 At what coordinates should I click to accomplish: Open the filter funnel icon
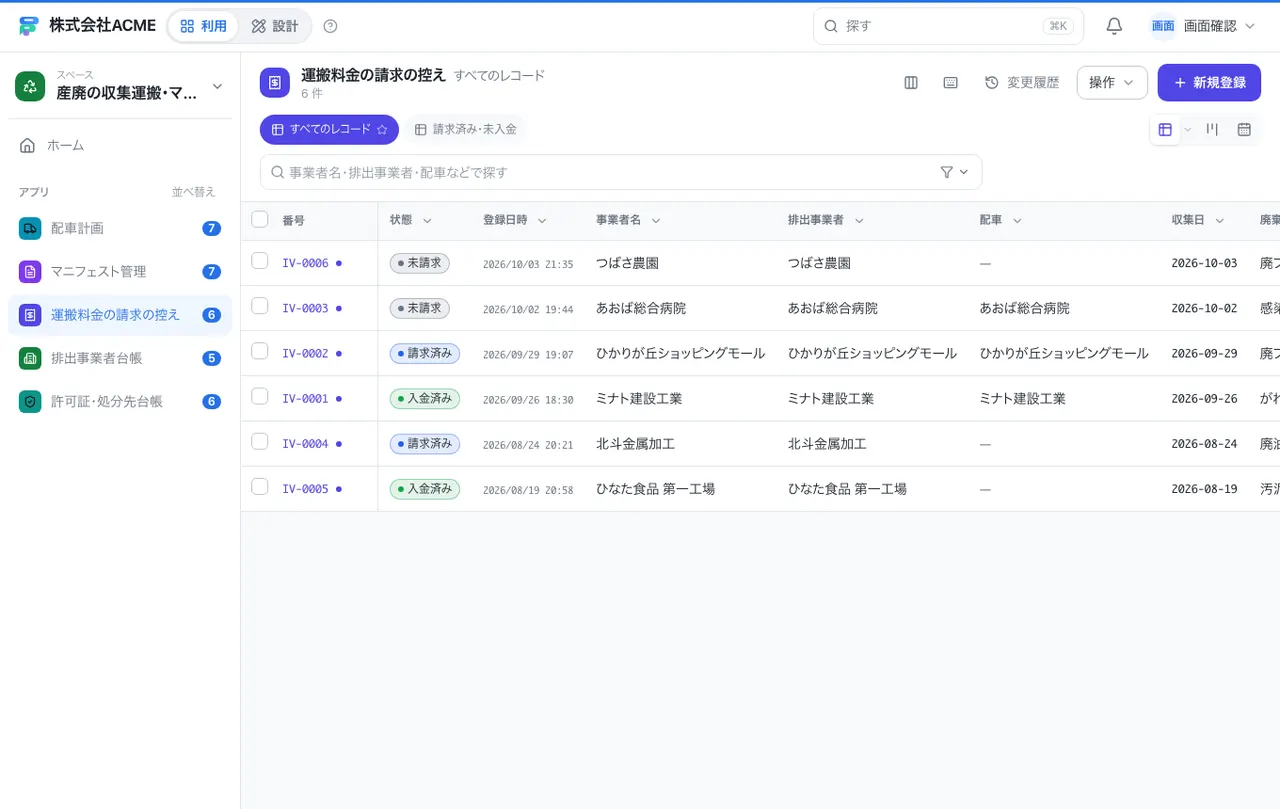click(x=947, y=172)
